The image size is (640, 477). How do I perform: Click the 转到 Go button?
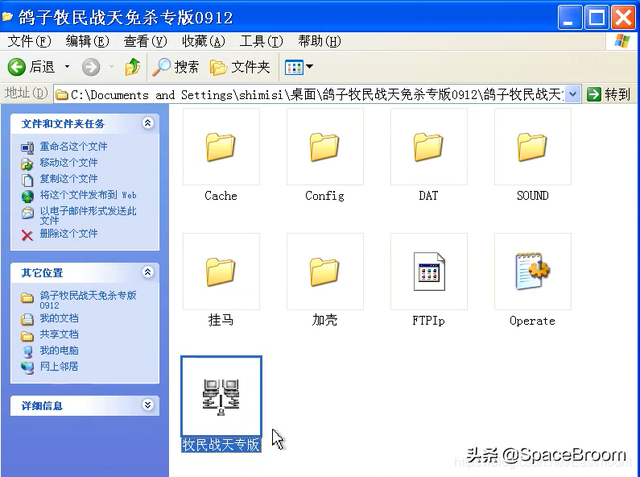[609, 95]
